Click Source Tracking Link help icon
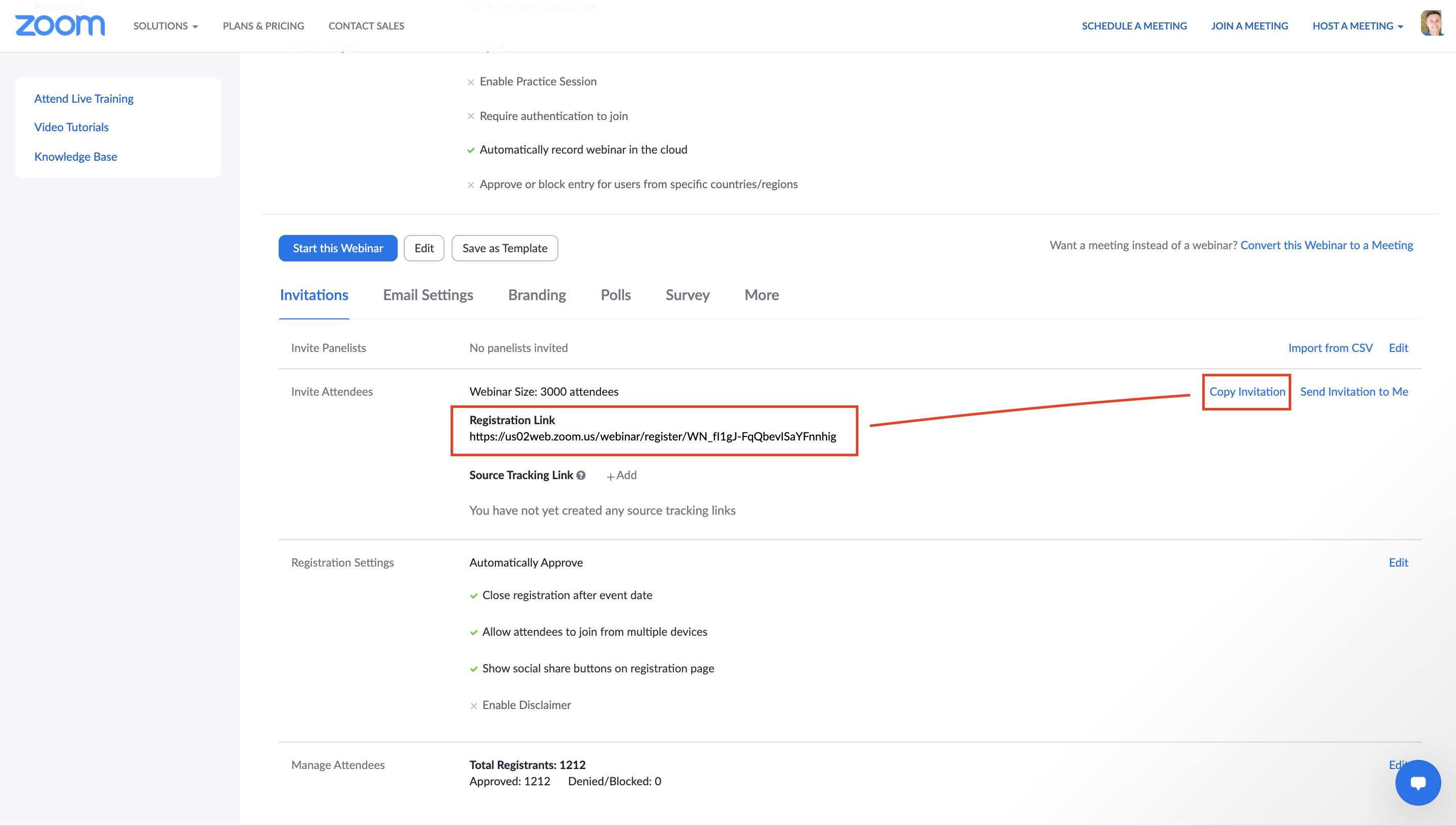Image resolution: width=1456 pixels, height=826 pixels. pyautogui.click(x=581, y=476)
